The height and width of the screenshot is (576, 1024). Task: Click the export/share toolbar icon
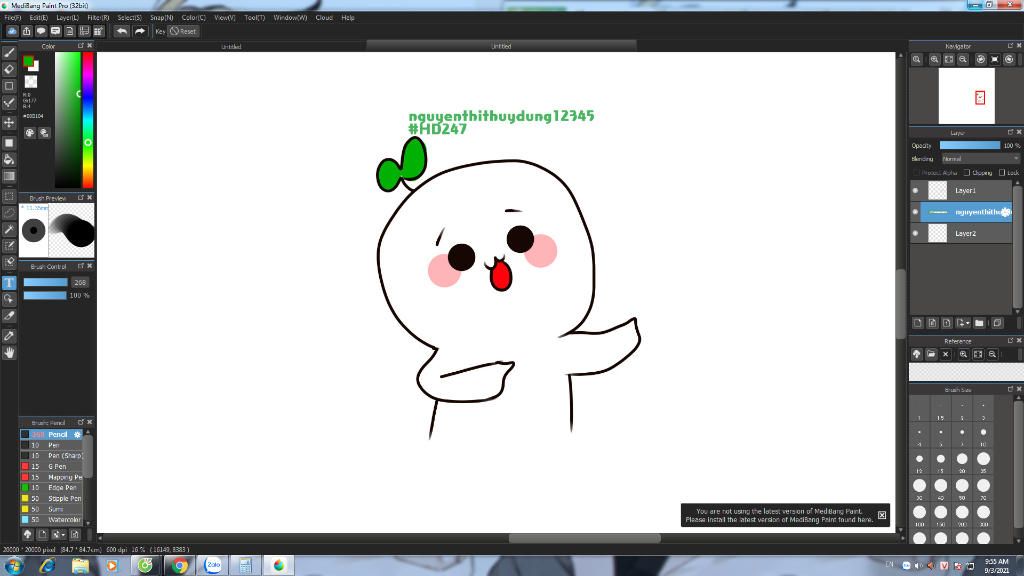26,31
